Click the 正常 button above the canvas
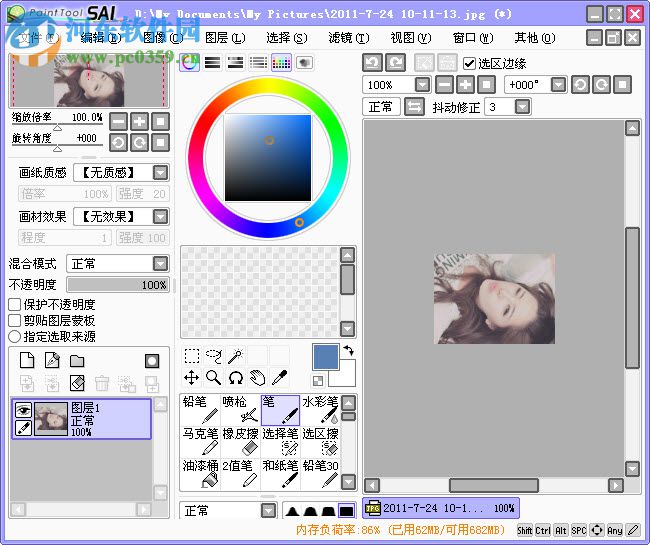The image size is (650, 545). pyautogui.click(x=380, y=107)
